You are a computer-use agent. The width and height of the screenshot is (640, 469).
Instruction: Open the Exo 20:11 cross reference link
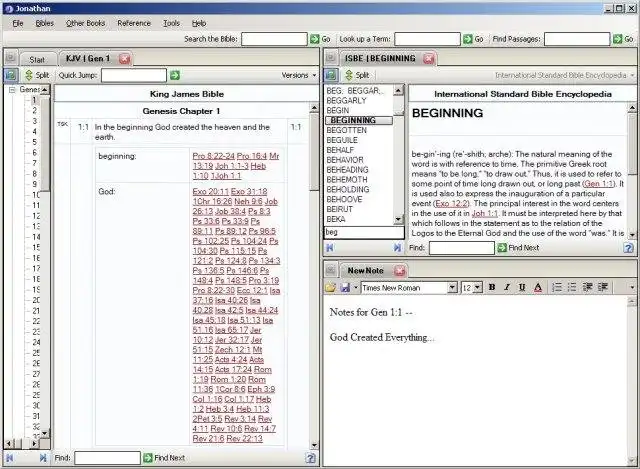pos(211,191)
